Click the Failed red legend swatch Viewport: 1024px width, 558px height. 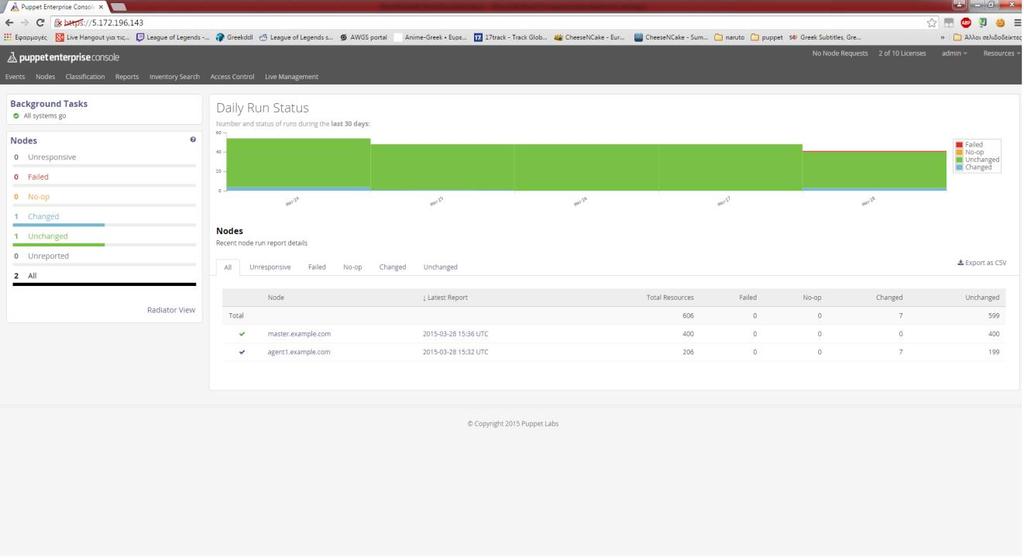pos(959,145)
